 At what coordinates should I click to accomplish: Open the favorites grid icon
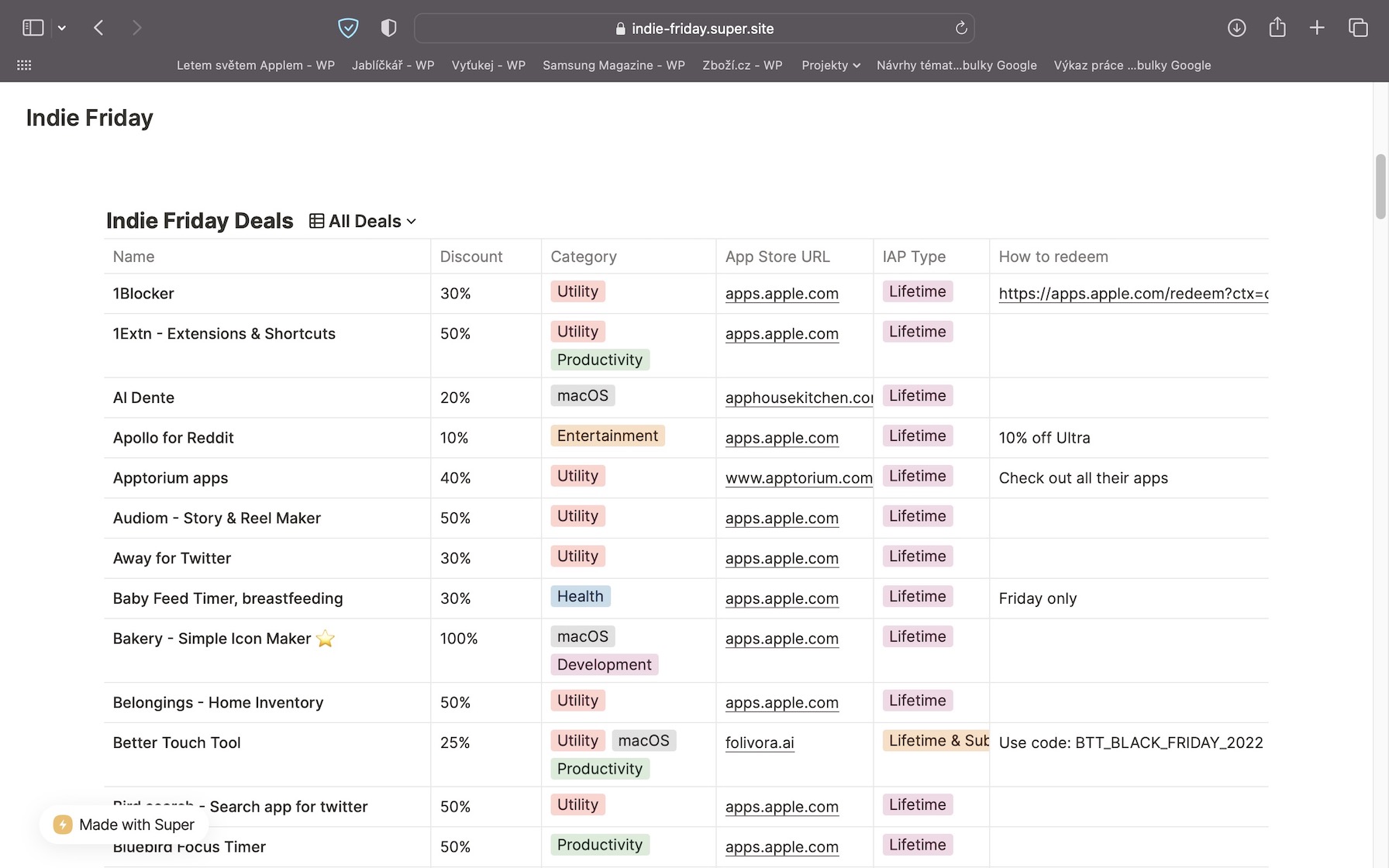pos(24,65)
